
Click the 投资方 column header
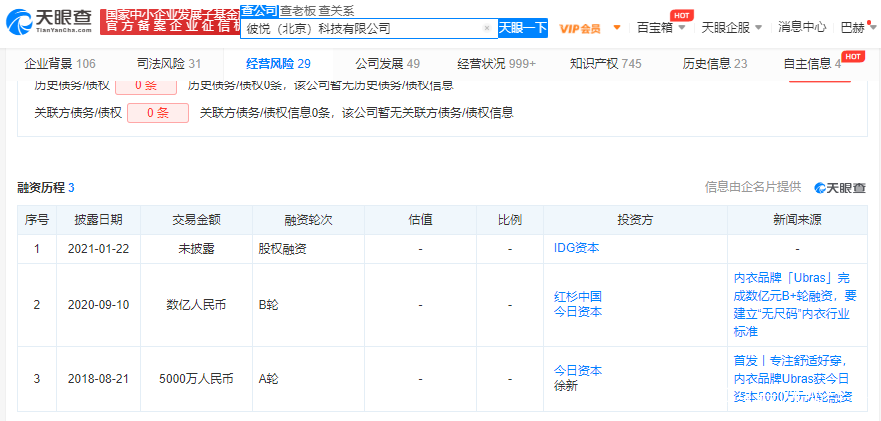pyautogui.click(x=635, y=220)
